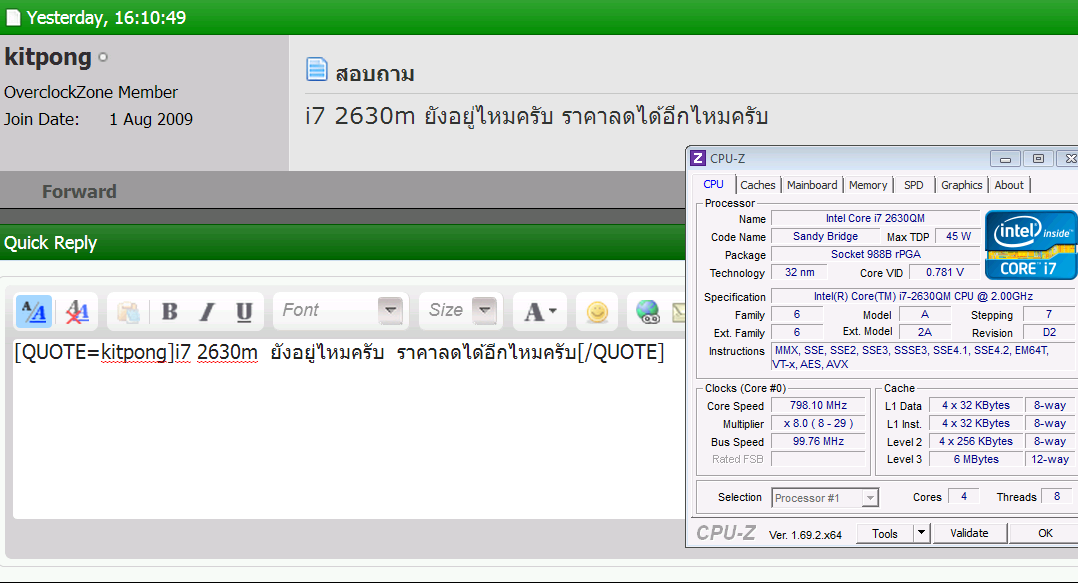Click kitpong's offline status indicator

[x=103, y=57]
